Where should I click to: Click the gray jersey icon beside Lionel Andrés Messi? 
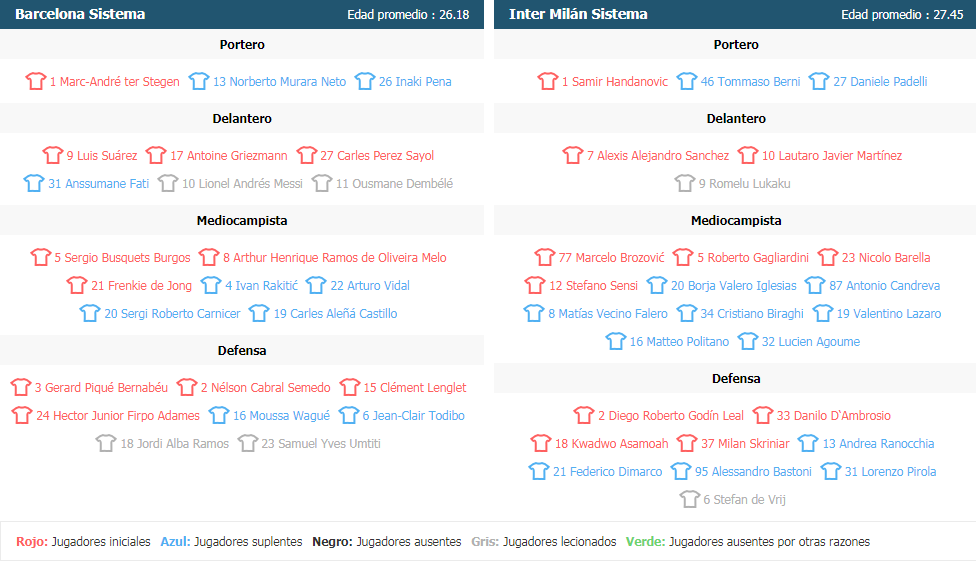pyautogui.click(x=167, y=184)
